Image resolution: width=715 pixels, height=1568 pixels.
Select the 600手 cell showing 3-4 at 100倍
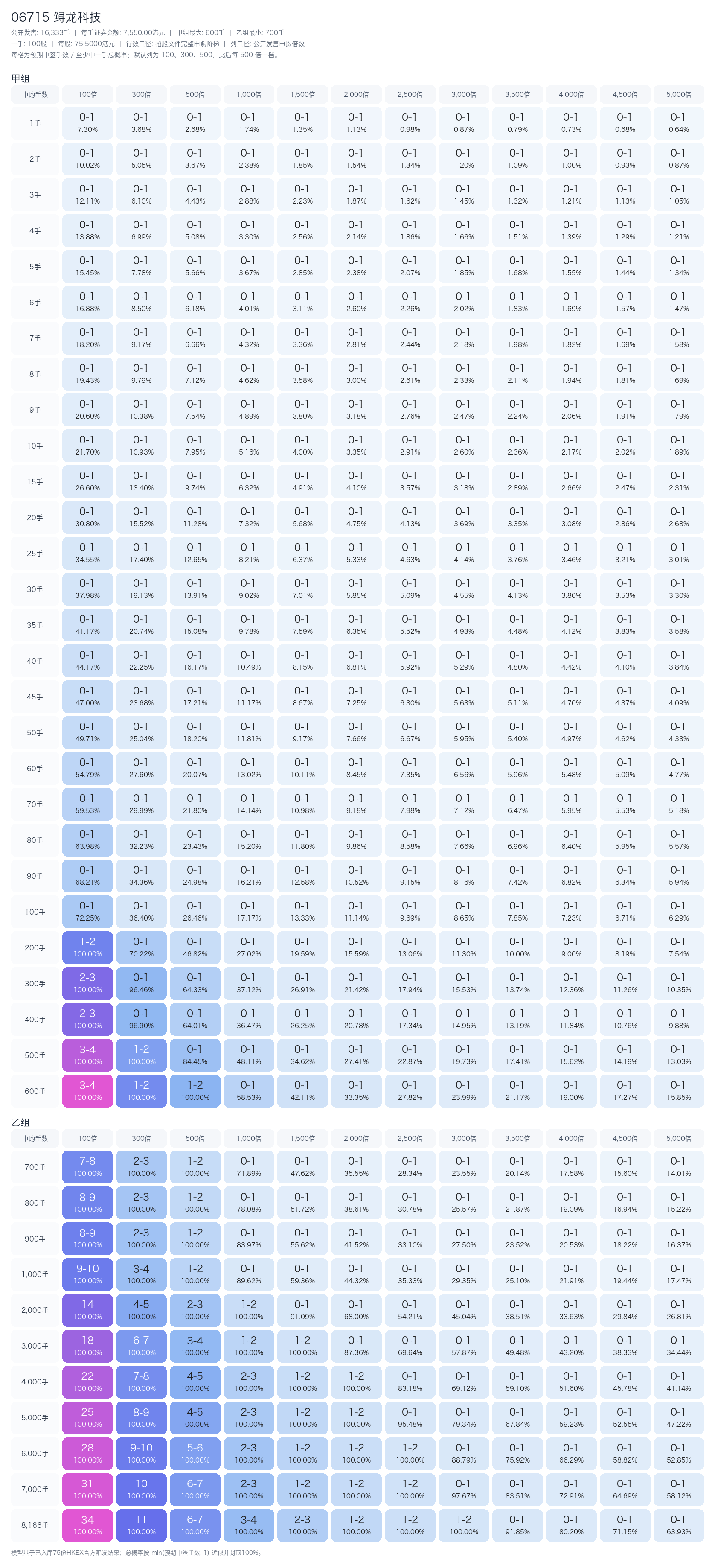click(x=87, y=1091)
